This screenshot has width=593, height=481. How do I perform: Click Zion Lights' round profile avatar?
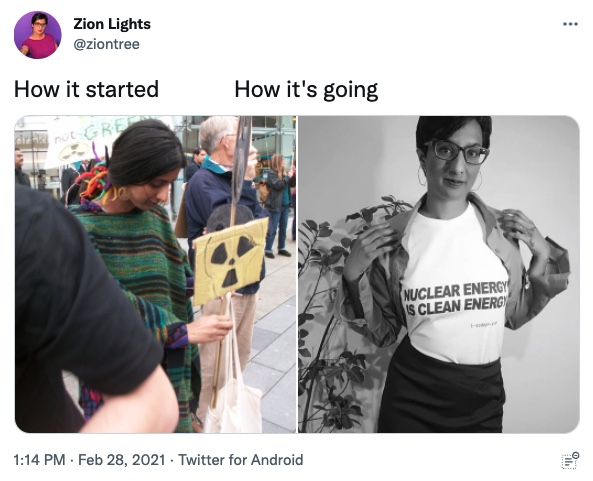tap(37, 35)
